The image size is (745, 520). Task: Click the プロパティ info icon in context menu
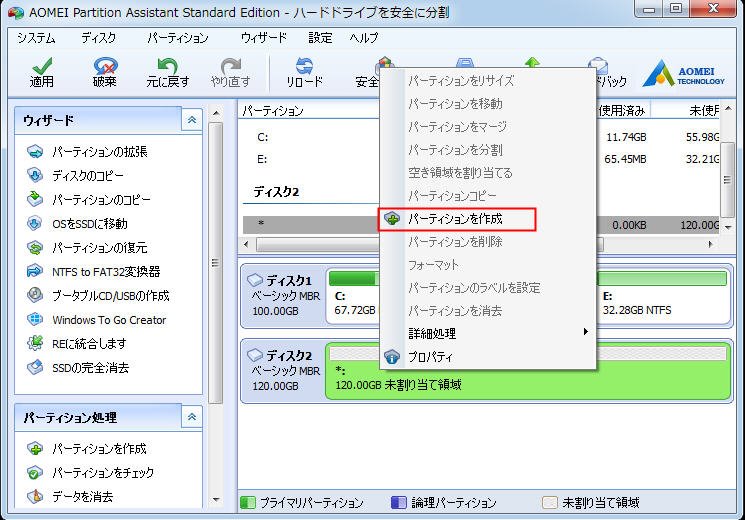click(392, 357)
